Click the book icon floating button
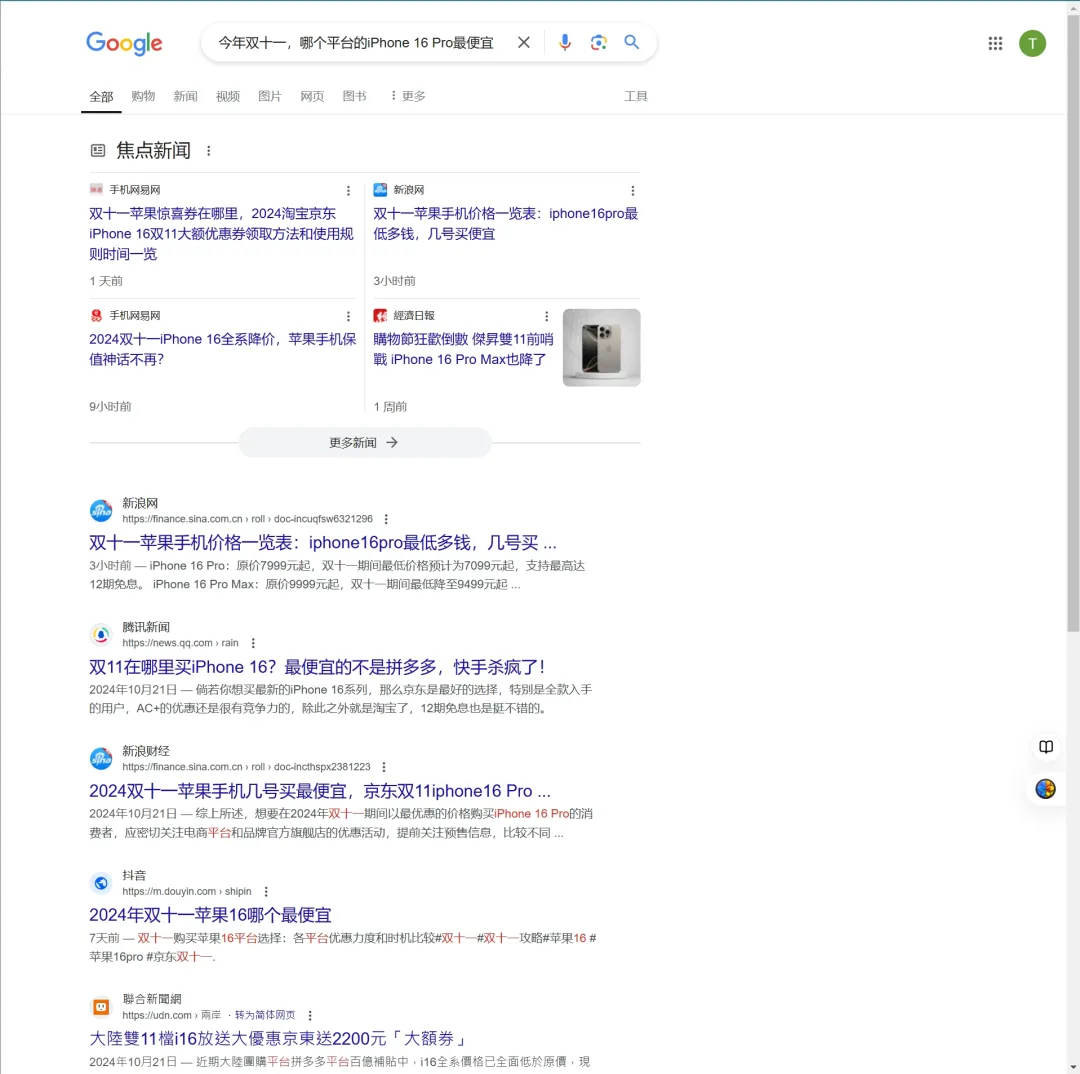The image size is (1080, 1074). pos(1046,747)
